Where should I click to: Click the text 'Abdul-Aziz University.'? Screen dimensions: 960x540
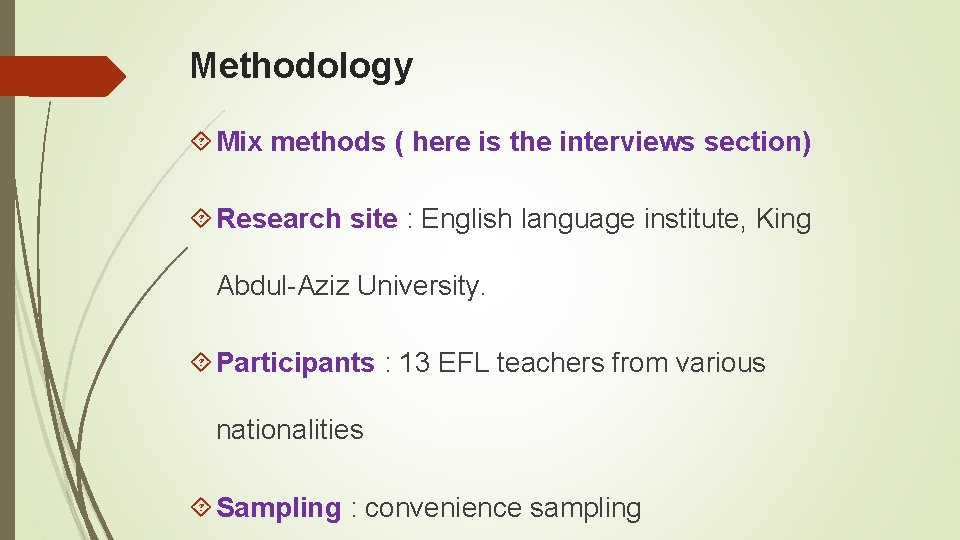coord(351,285)
